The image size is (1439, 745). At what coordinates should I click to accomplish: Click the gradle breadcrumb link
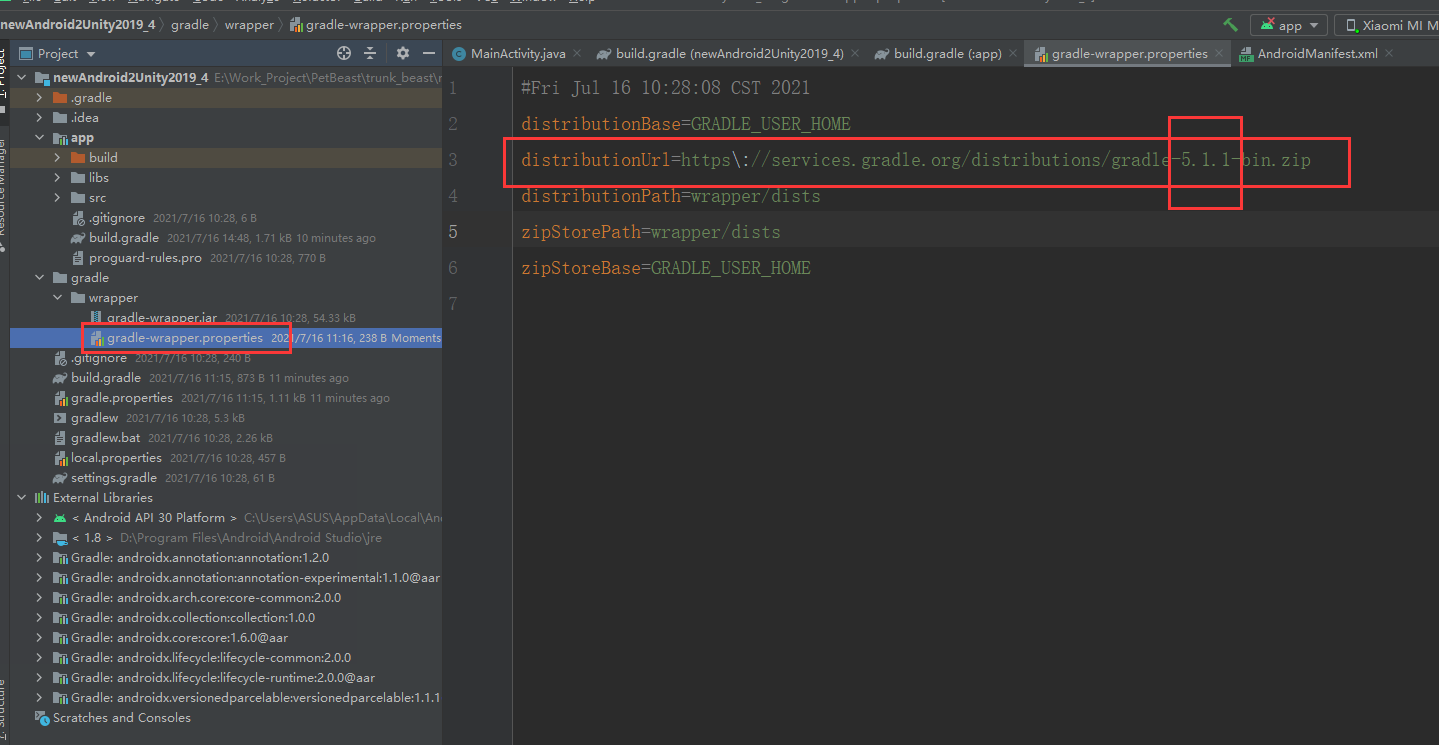(189, 24)
